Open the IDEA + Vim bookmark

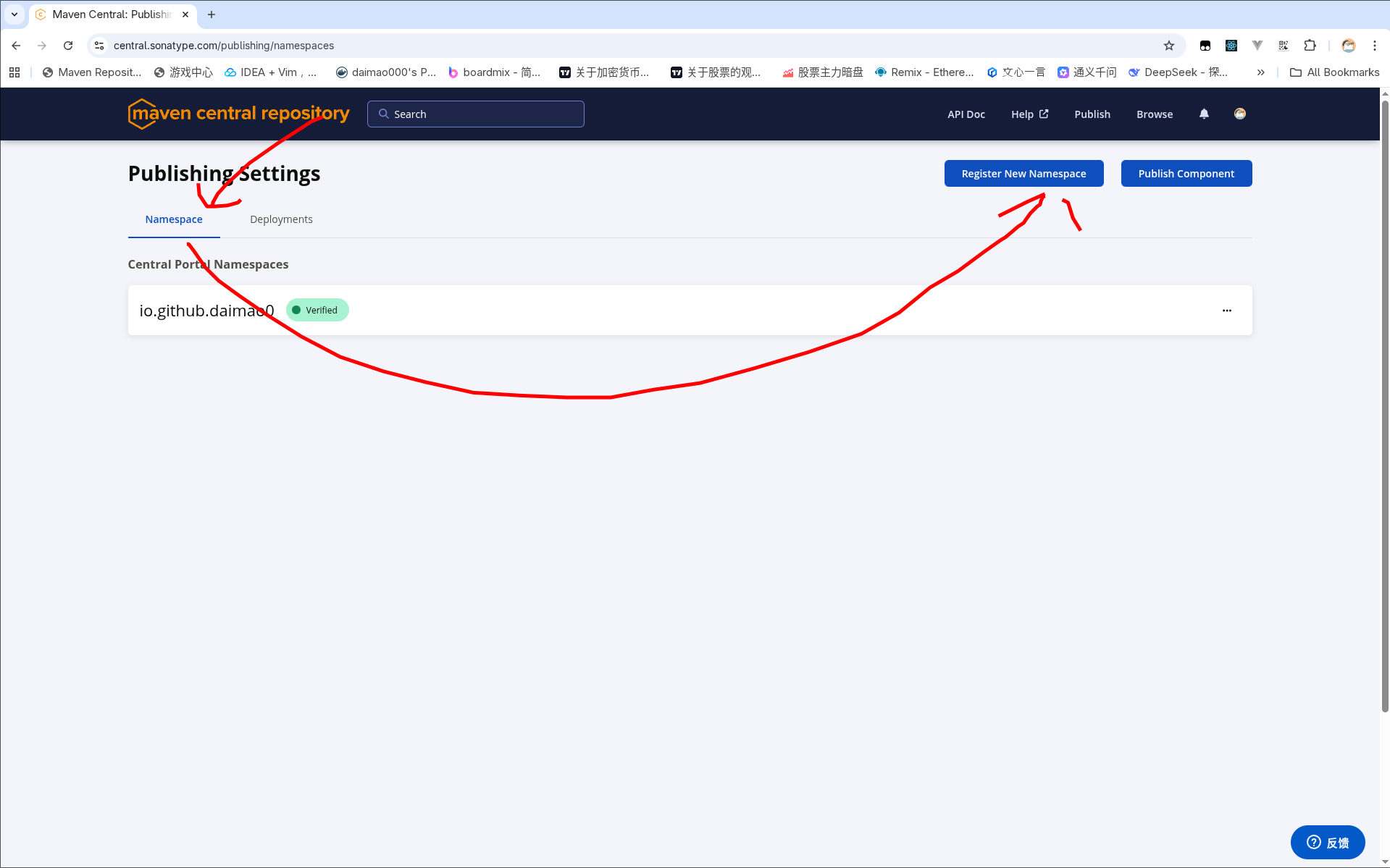[271, 72]
